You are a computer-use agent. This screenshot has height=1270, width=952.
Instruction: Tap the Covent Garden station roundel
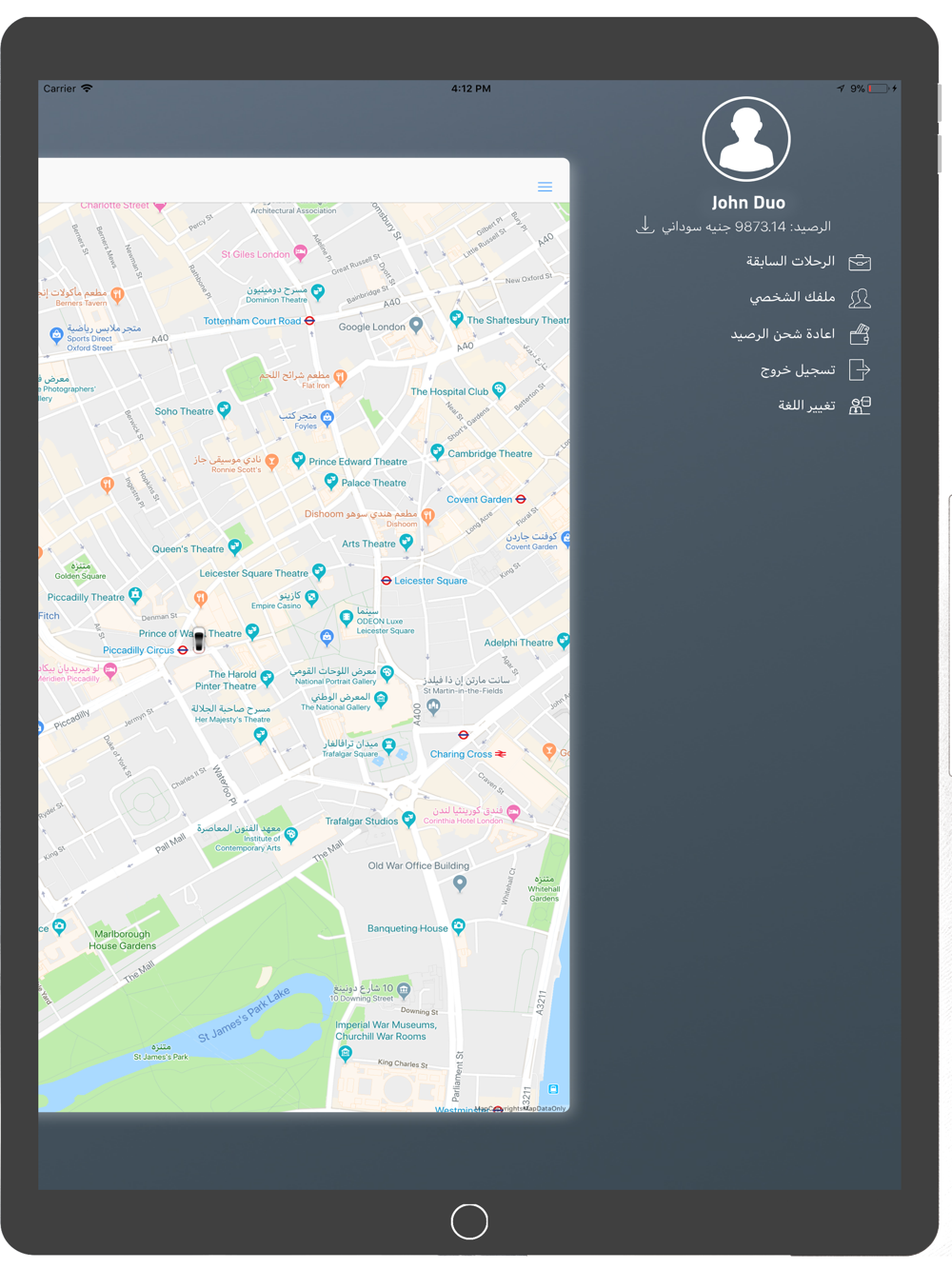coord(521,499)
